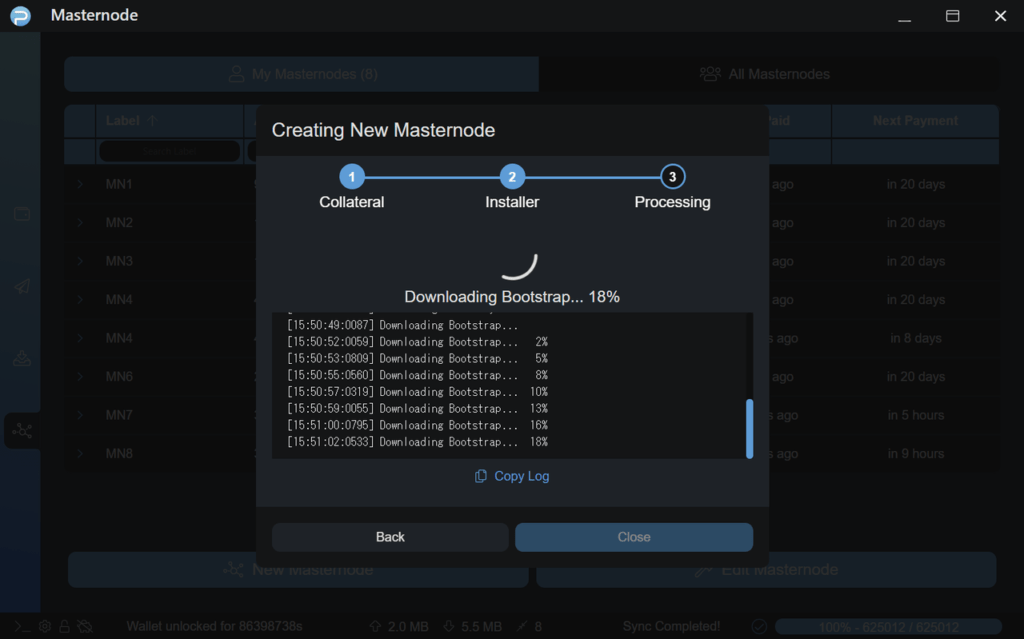Click step 3 Processing circle
The width and height of the screenshot is (1024, 639).
672,177
